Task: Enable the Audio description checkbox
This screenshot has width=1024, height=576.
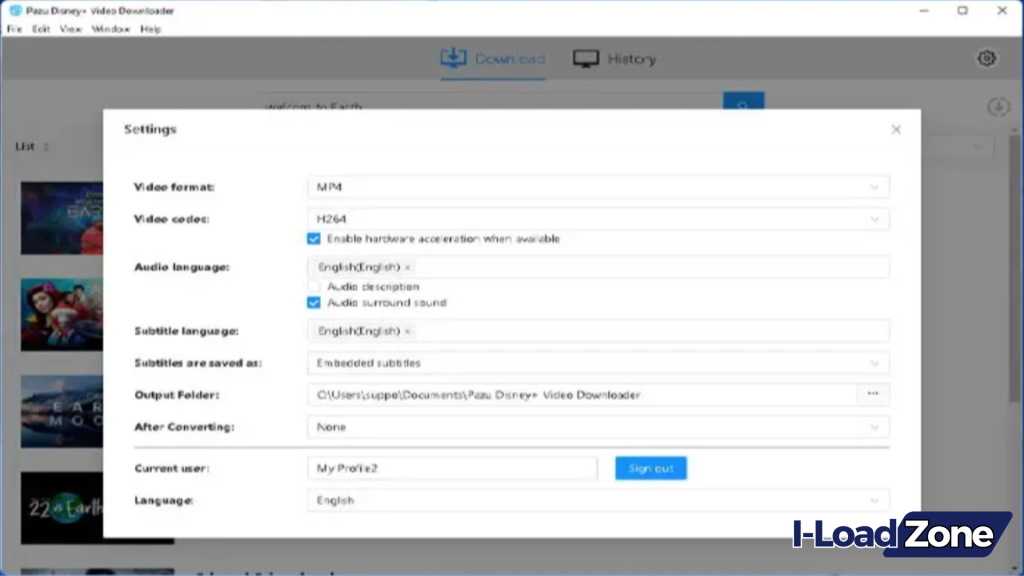Action: (313, 286)
